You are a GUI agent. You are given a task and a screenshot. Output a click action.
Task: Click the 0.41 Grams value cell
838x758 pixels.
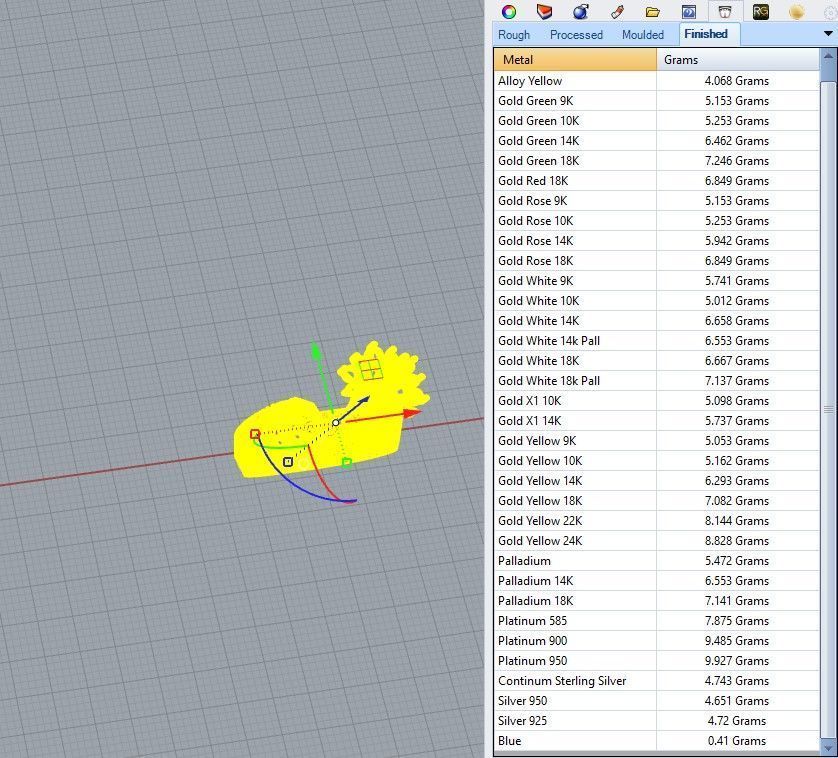[x=738, y=740]
